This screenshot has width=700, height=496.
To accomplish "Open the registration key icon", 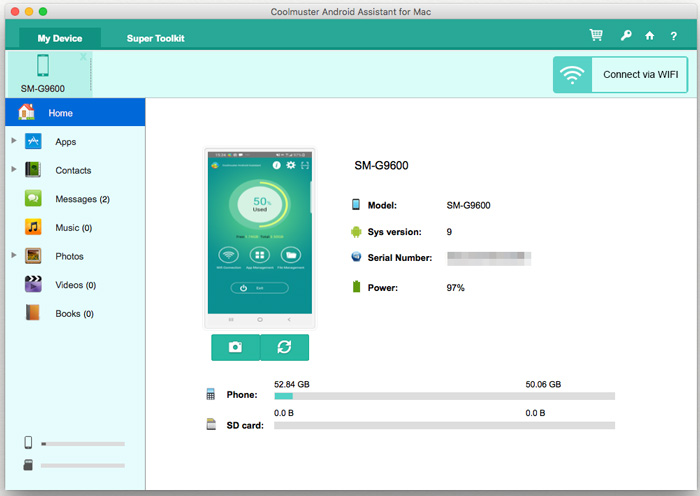I will (624, 36).
